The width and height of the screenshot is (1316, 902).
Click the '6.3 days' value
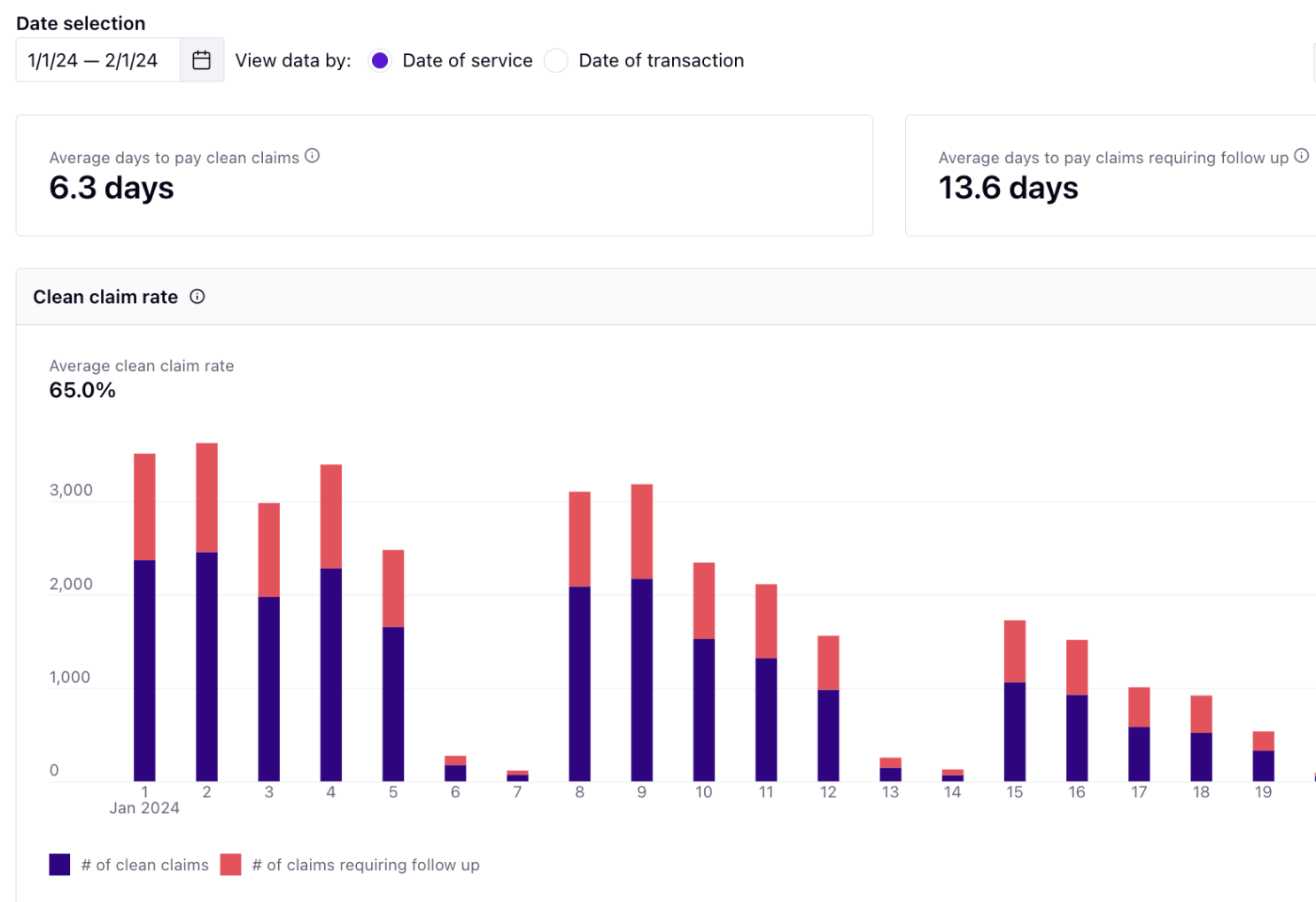click(x=112, y=188)
